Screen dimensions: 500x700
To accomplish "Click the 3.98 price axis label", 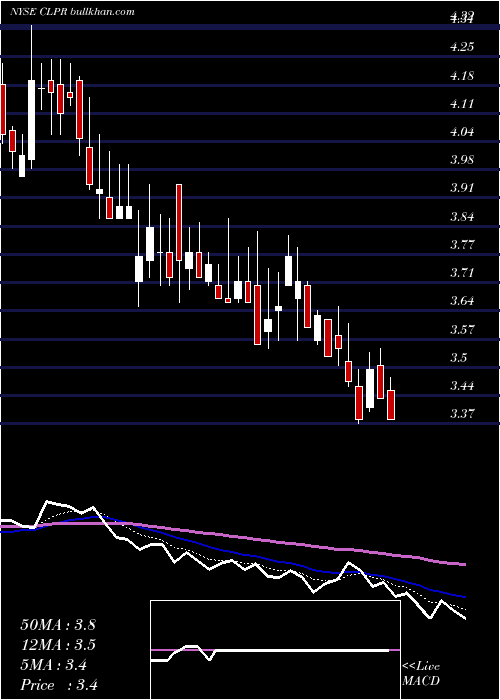I will (x=462, y=160).
